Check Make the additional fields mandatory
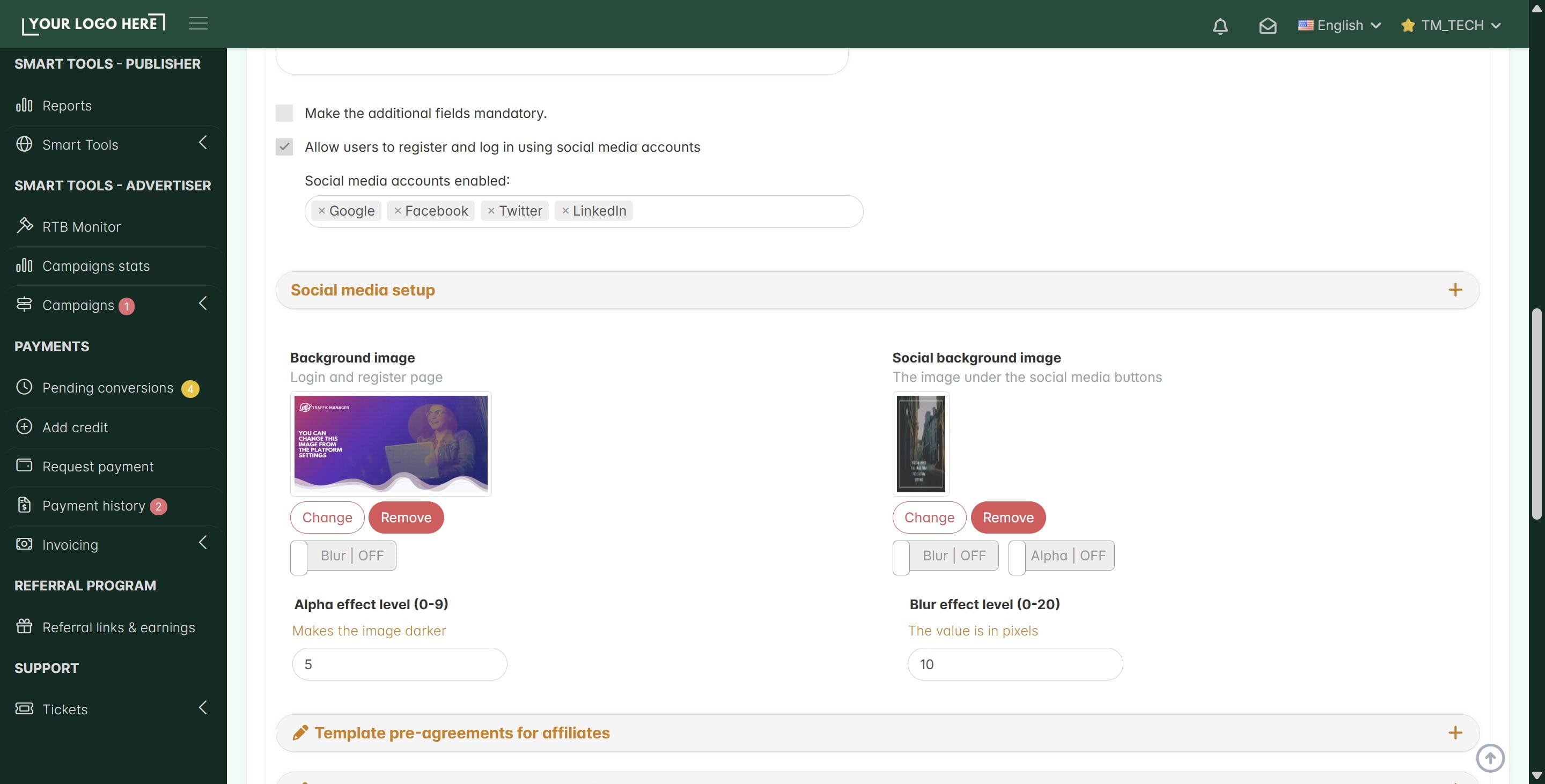 284,113
